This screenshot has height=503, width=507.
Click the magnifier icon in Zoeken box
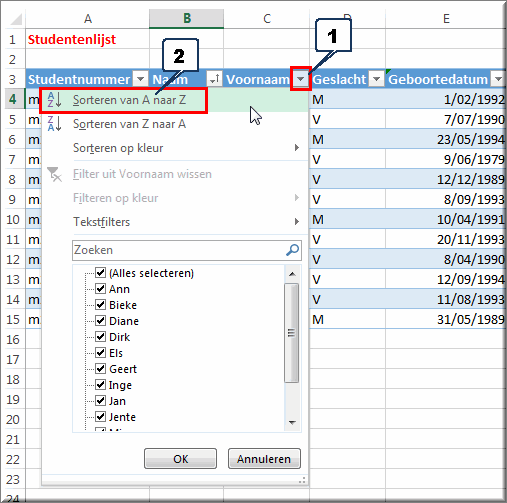pos(292,250)
